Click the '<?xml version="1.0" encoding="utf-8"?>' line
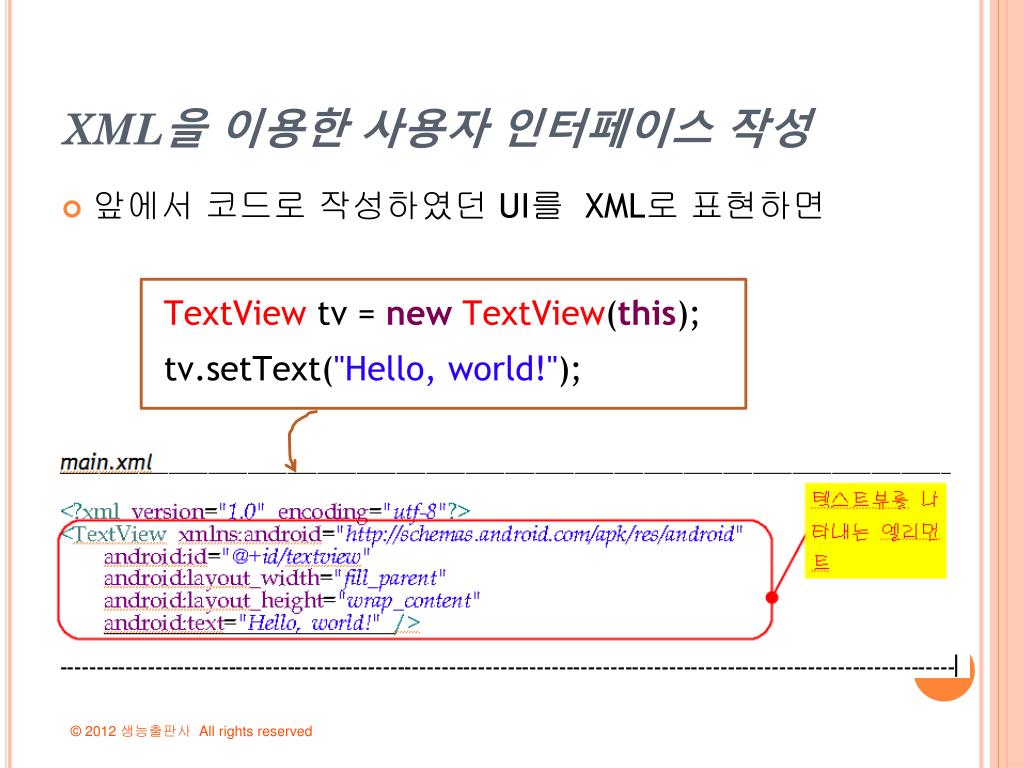This screenshot has width=1024, height=768. 264,511
